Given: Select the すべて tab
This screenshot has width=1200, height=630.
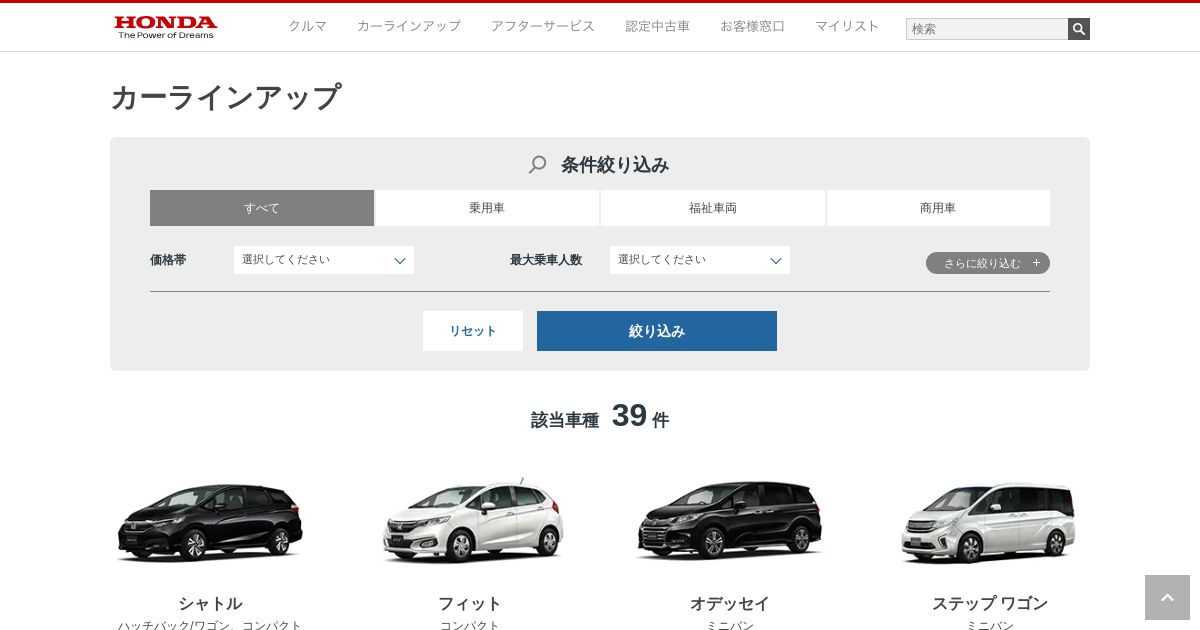Looking at the screenshot, I should click(x=262, y=208).
